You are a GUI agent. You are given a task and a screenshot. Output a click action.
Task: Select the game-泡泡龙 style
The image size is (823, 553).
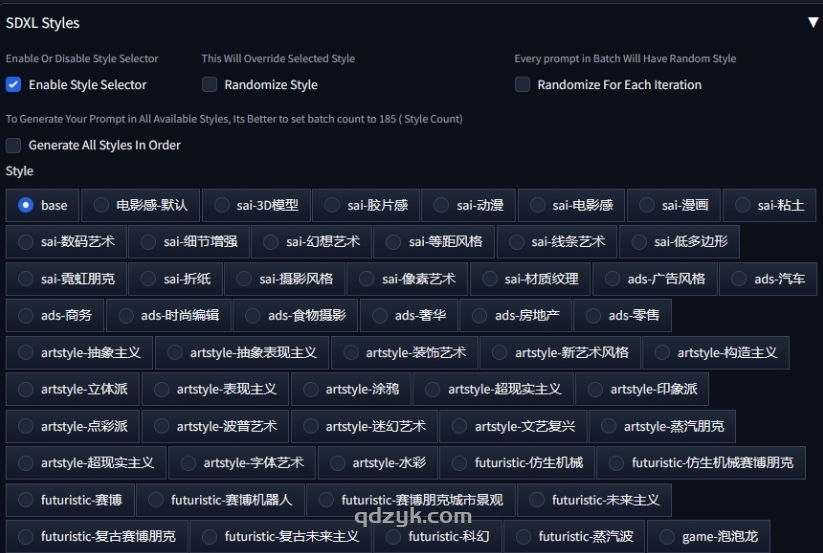(x=668, y=537)
